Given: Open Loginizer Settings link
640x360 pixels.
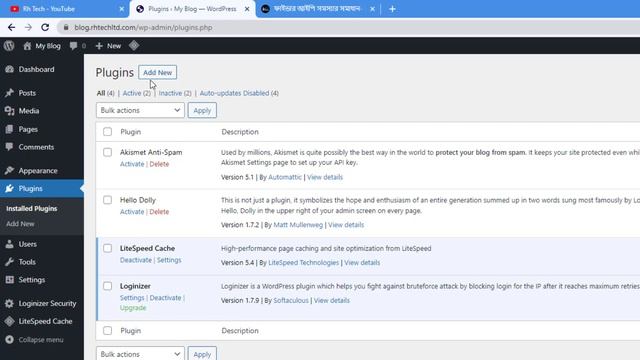Looking at the screenshot, I should [x=132, y=298].
